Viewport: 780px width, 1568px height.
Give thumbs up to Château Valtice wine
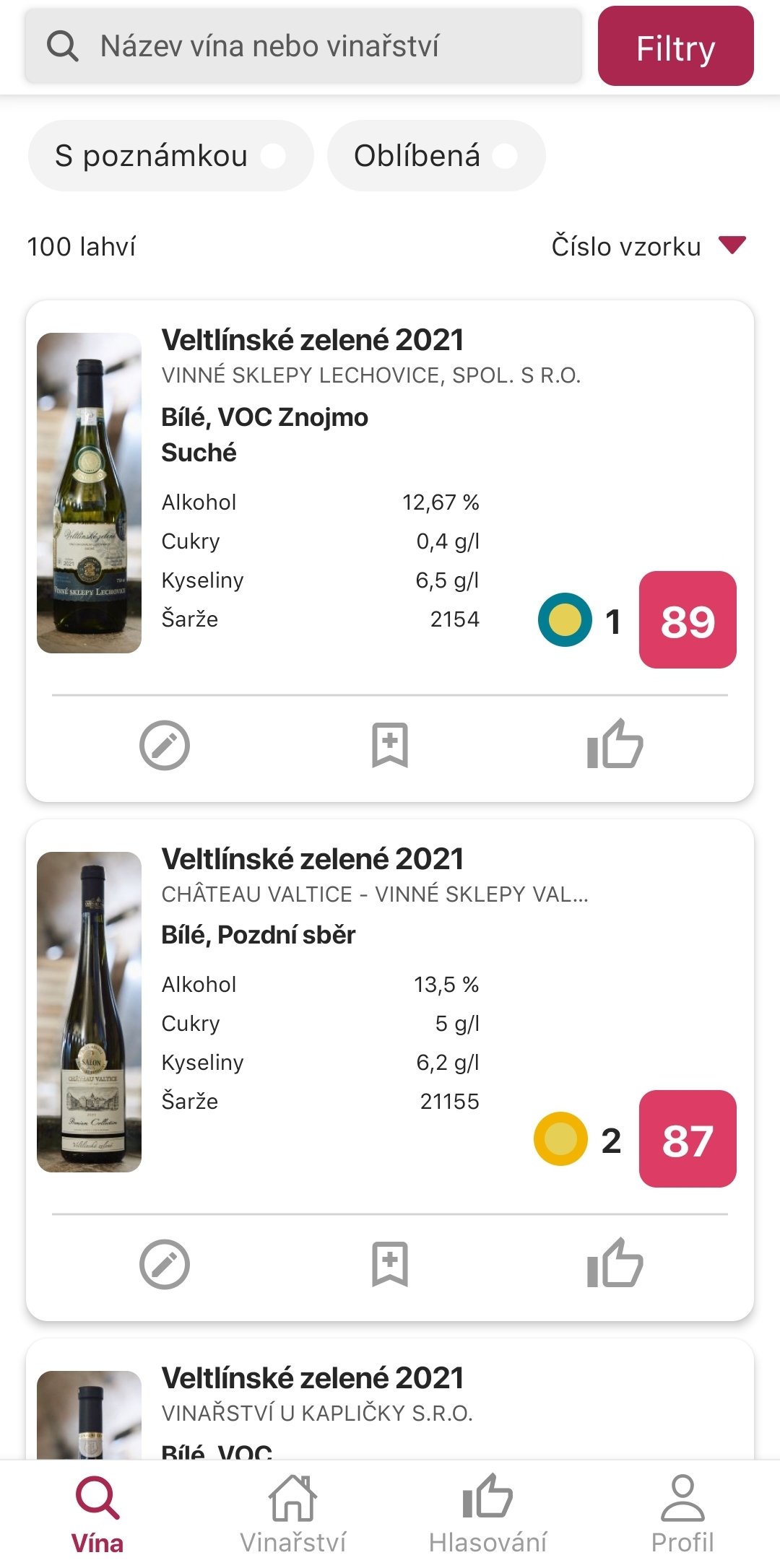pos(615,1263)
